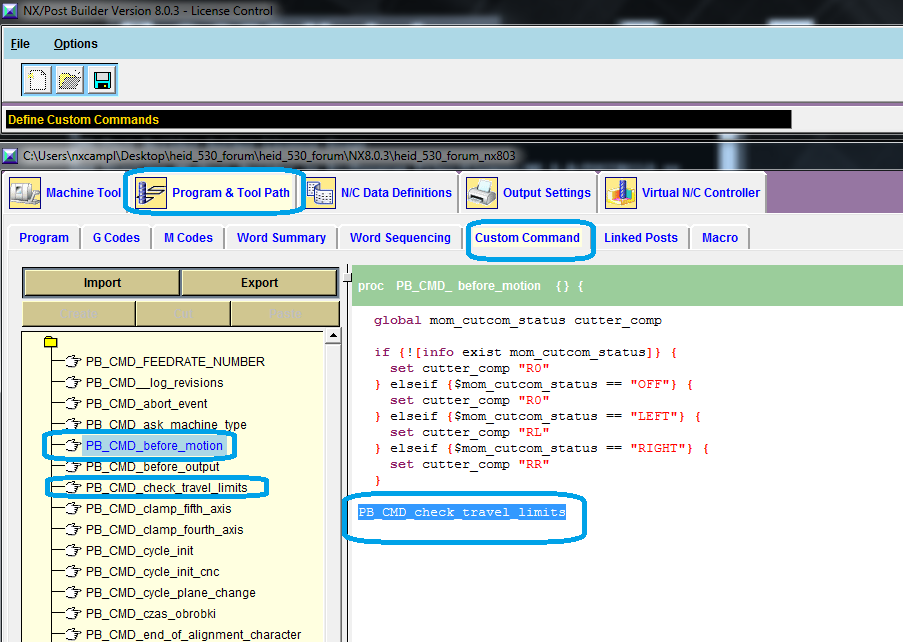The image size is (903, 642).
Task: Click the command tree scroll-up arrow
Action: (x=333, y=336)
